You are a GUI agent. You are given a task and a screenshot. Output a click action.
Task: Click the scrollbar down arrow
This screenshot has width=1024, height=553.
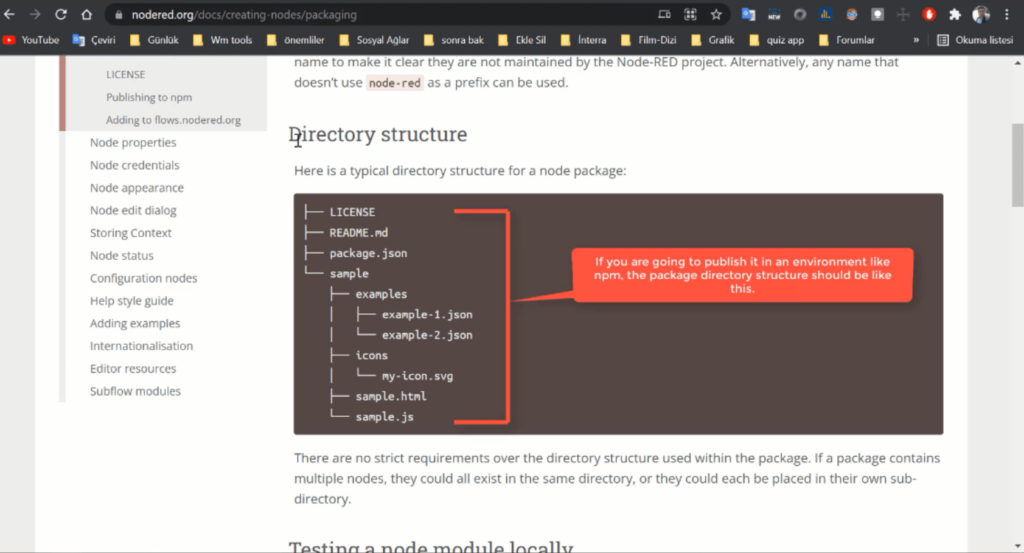[x=1017, y=546]
